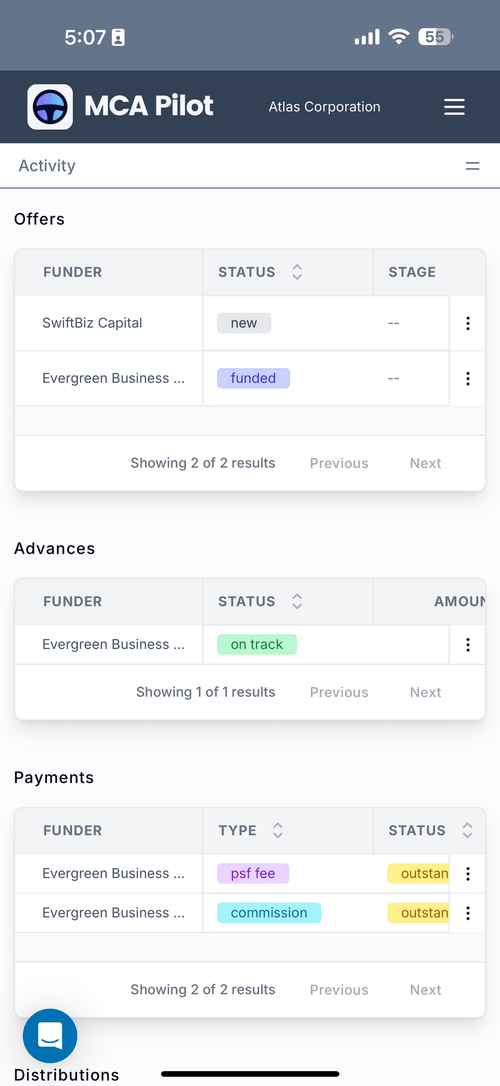Select the Activity header tab
The image size is (500, 1086).
pyautogui.click(x=47, y=166)
